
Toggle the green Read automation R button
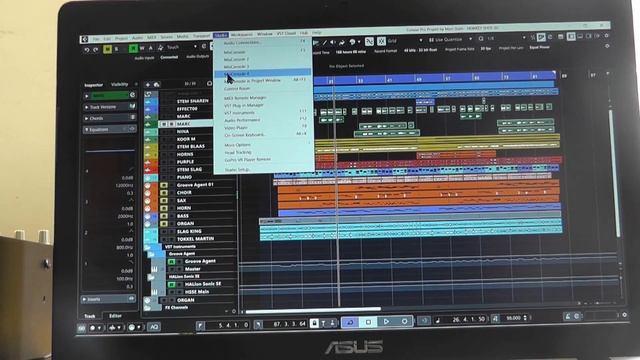[x=133, y=49]
